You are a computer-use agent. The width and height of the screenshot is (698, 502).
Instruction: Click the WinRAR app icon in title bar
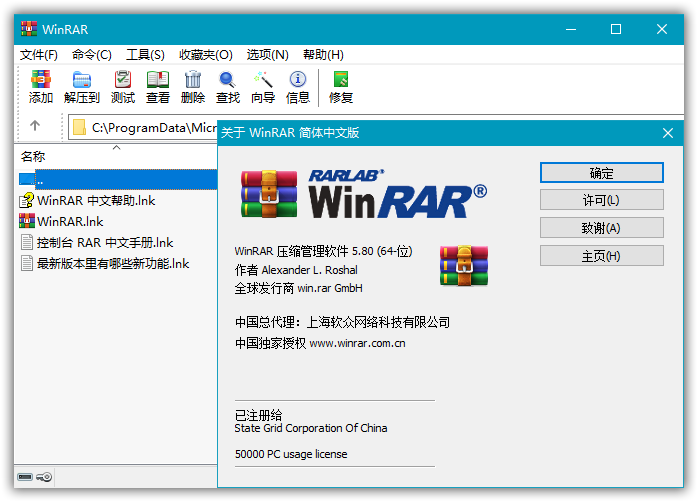[29, 29]
